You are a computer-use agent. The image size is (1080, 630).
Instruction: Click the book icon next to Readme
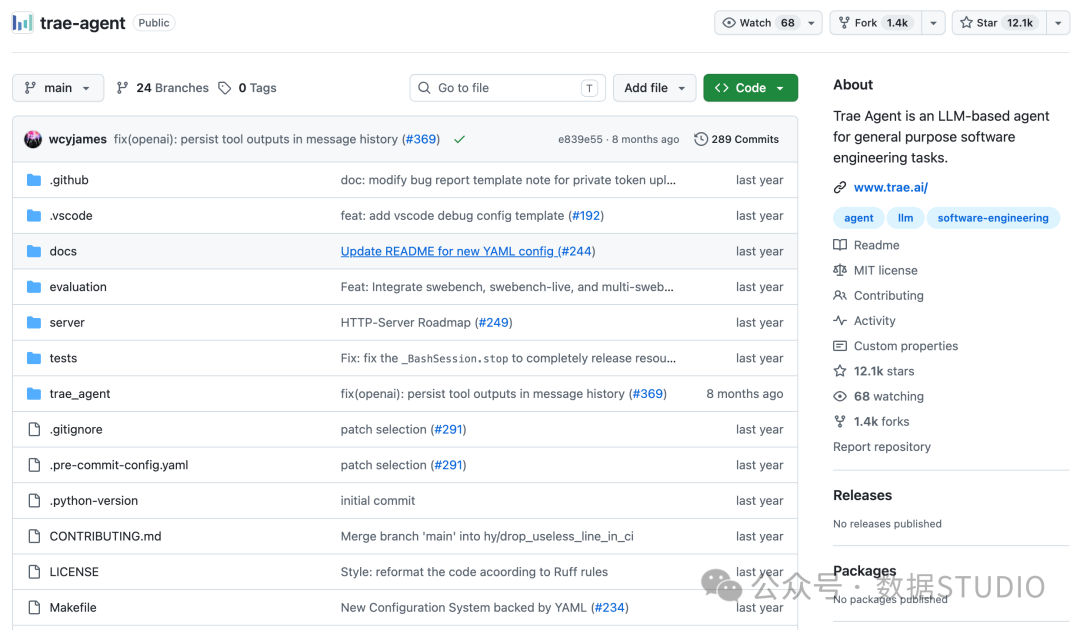(840, 245)
